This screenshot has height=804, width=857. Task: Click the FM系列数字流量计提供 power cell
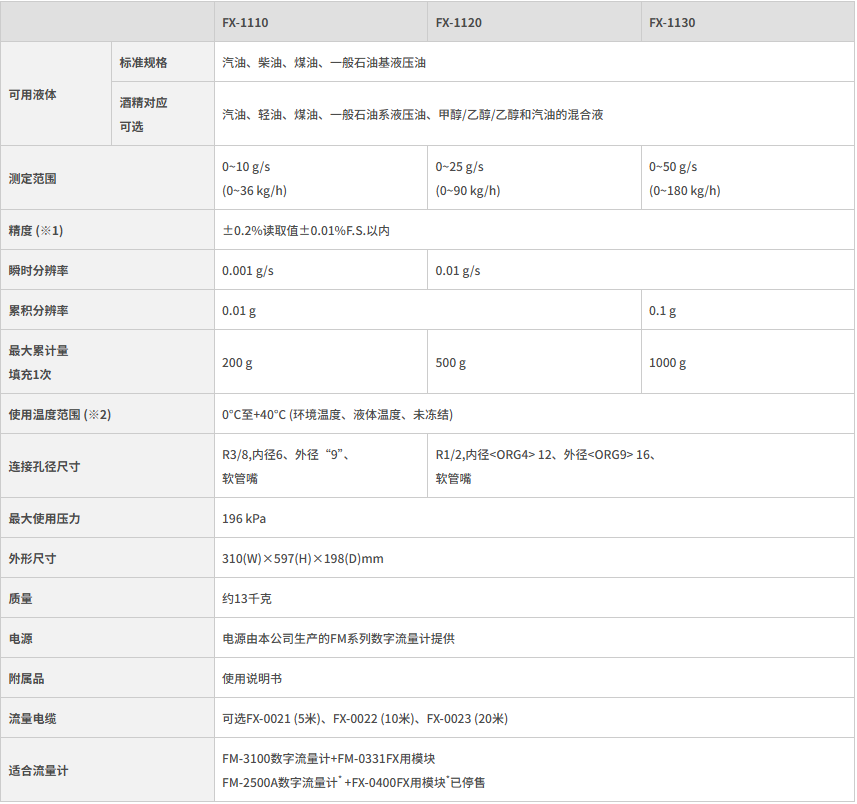pos(534,638)
